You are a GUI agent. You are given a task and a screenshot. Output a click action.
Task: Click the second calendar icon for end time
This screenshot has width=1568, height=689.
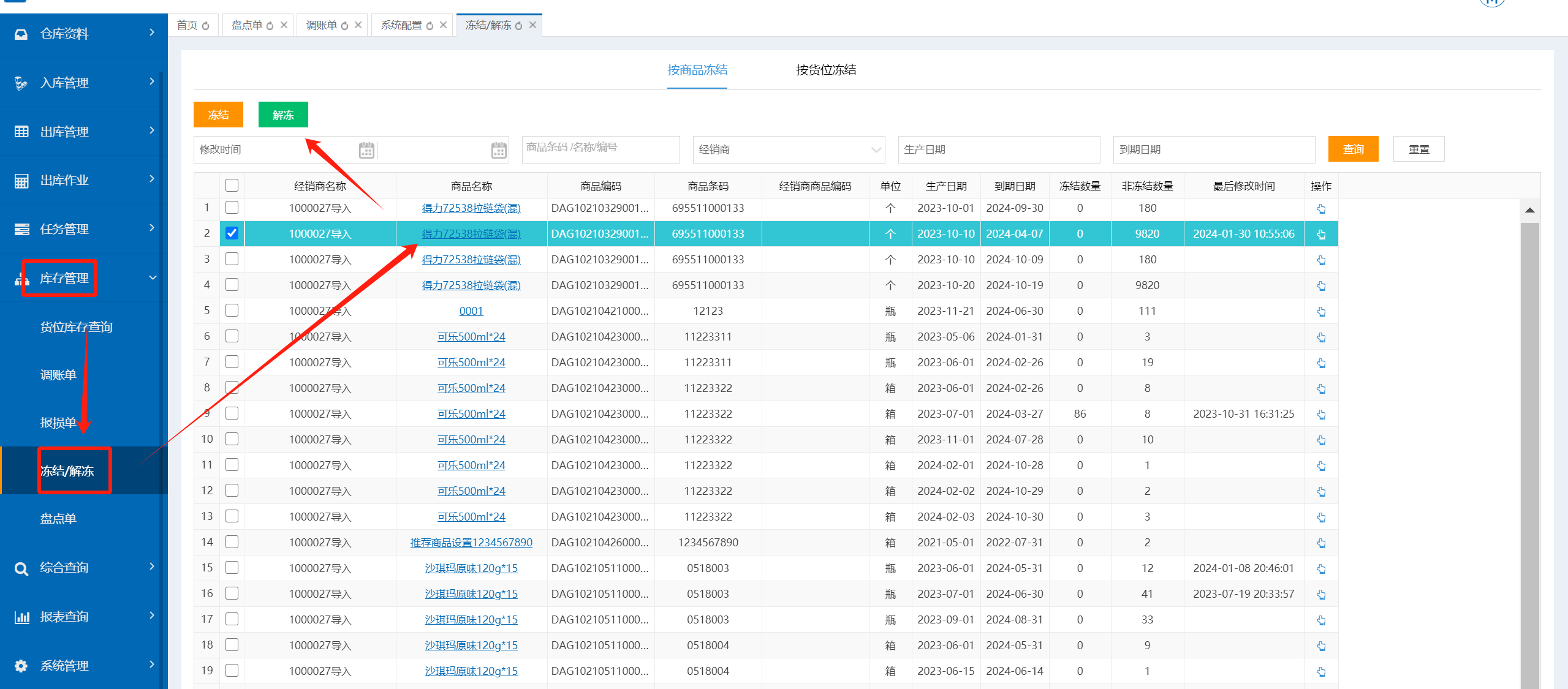pos(499,150)
